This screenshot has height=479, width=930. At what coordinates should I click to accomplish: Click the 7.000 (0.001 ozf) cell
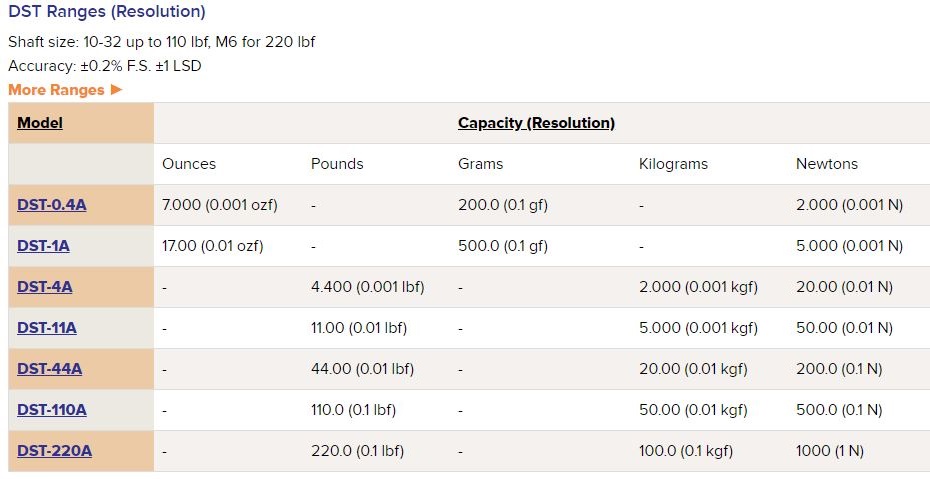pyautogui.click(x=220, y=205)
